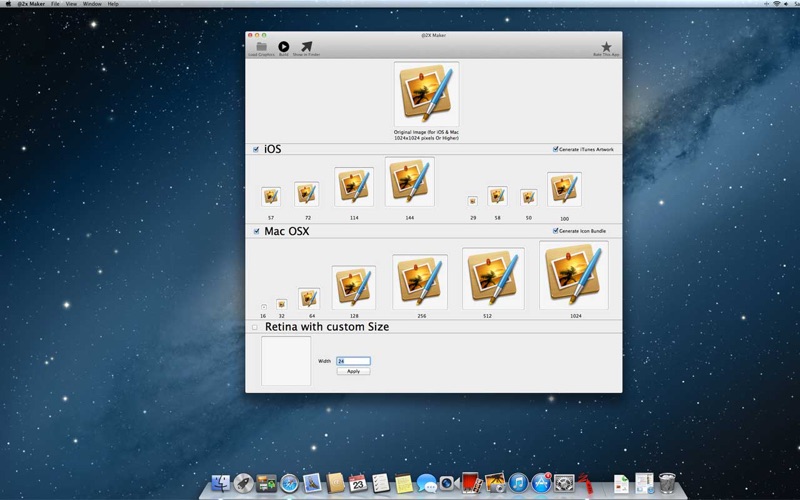Open the @2x Maker application menu
The height and width of the screenshot is (500, 800).
click(31, 4)
